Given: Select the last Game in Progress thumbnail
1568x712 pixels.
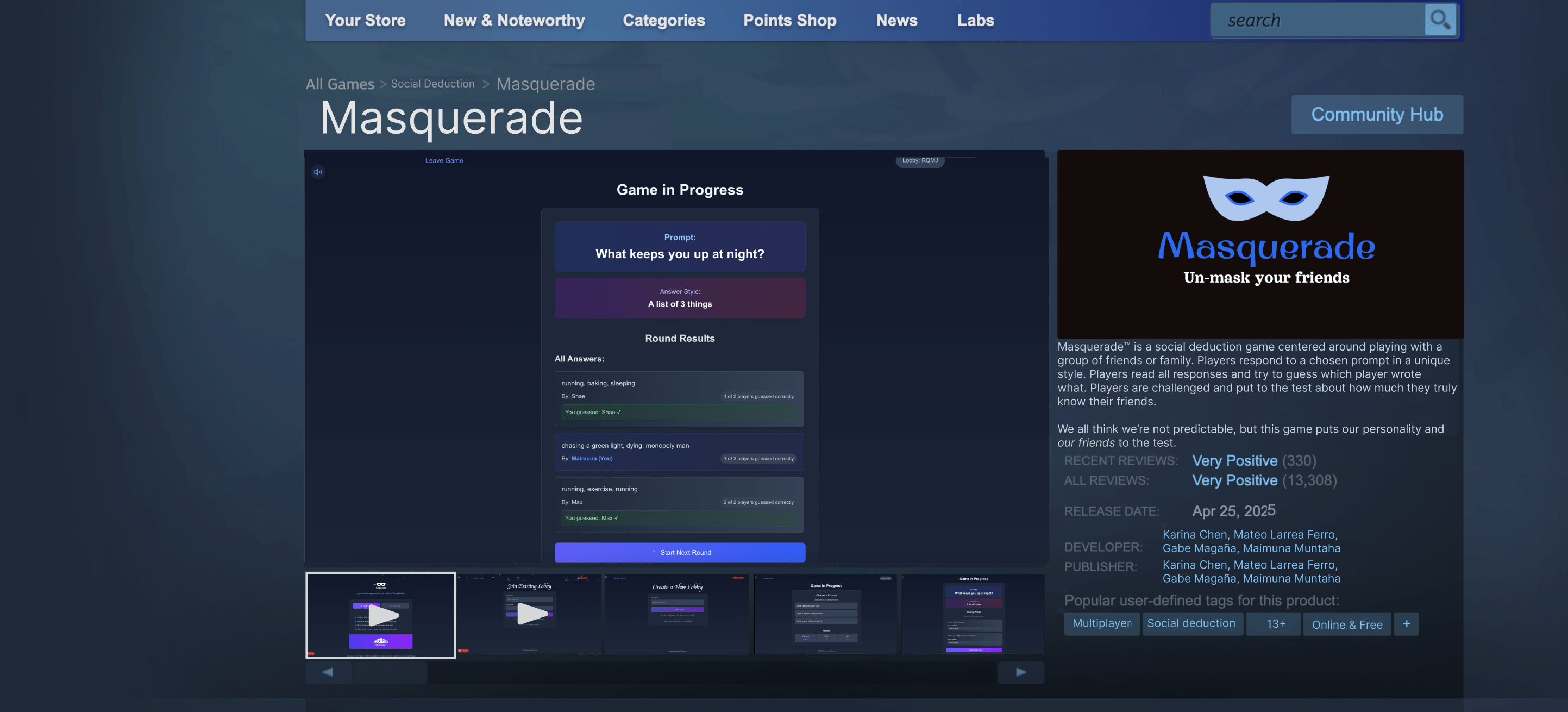Looking at the screenshot, I should click(973, 614).
